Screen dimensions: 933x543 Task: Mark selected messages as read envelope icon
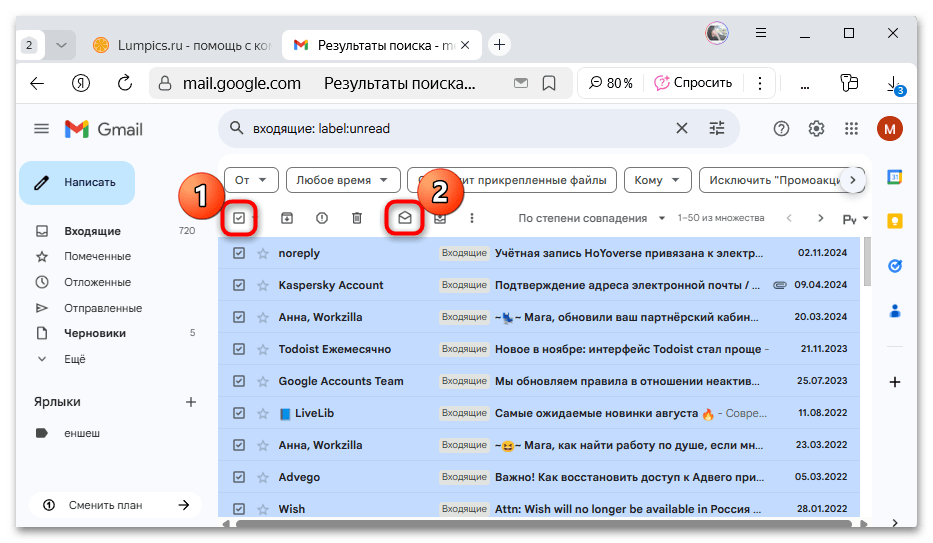(405, 218)
